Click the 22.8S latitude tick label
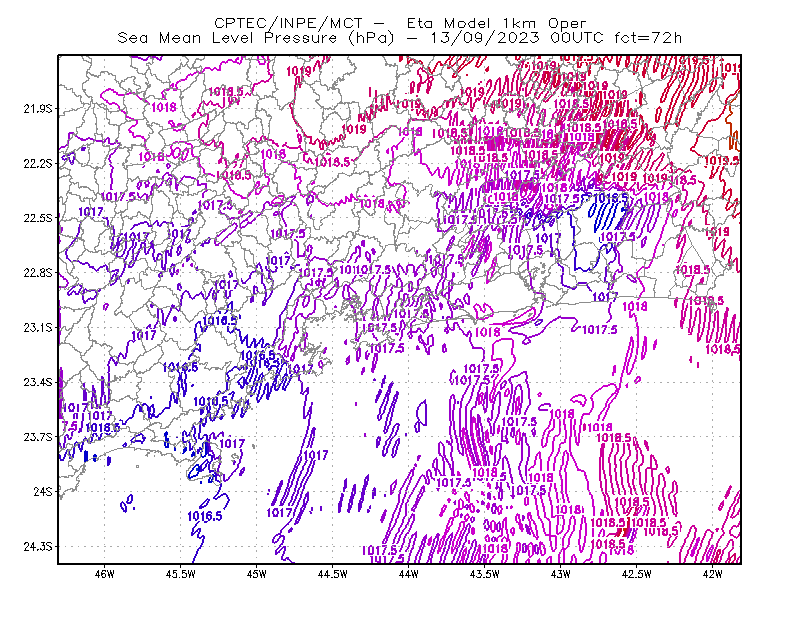The image size is (800, 618). tap(38, 273)
